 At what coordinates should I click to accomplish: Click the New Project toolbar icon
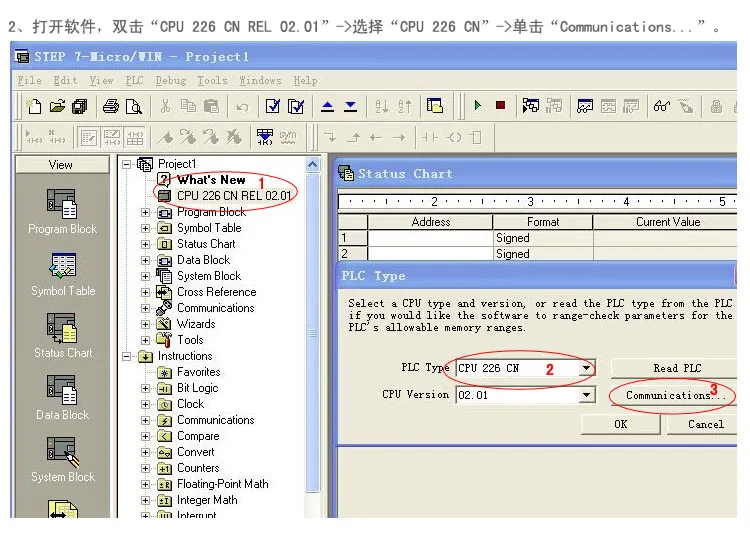coord(34,106)
